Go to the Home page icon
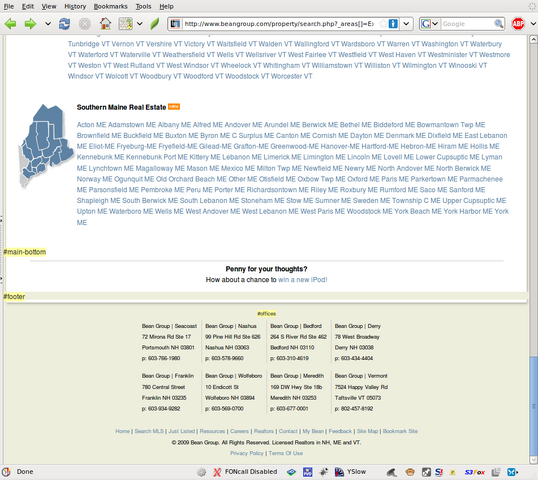The image size is (538, 480). click(105, 24)
